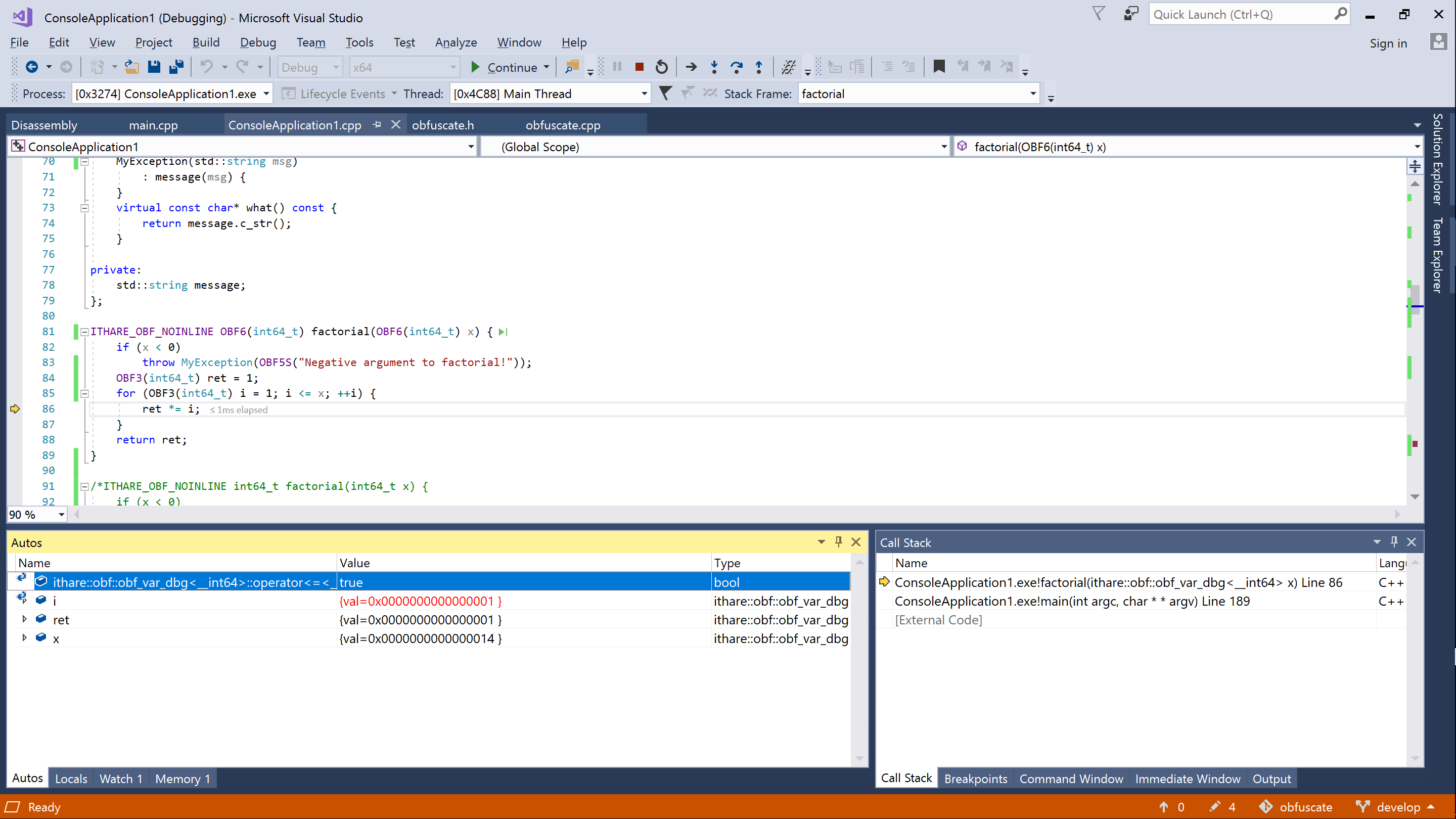Click Show Next Statement arrow icon
Screen dimensions: 1456x819
pyautogui.click(x=691, y=67)
